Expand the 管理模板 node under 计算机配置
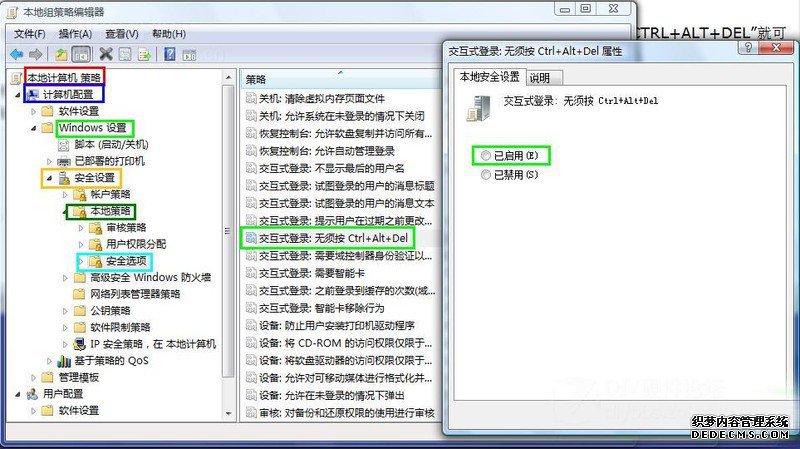 (34, 378)
